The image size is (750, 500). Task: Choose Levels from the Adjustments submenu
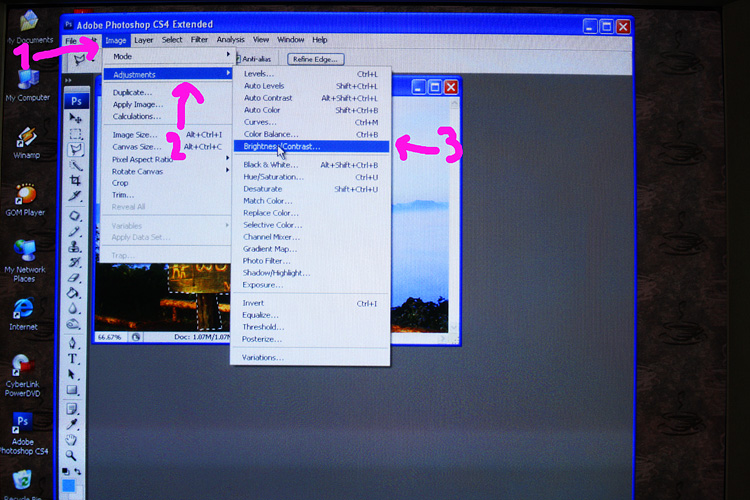(x=311, y=74)
